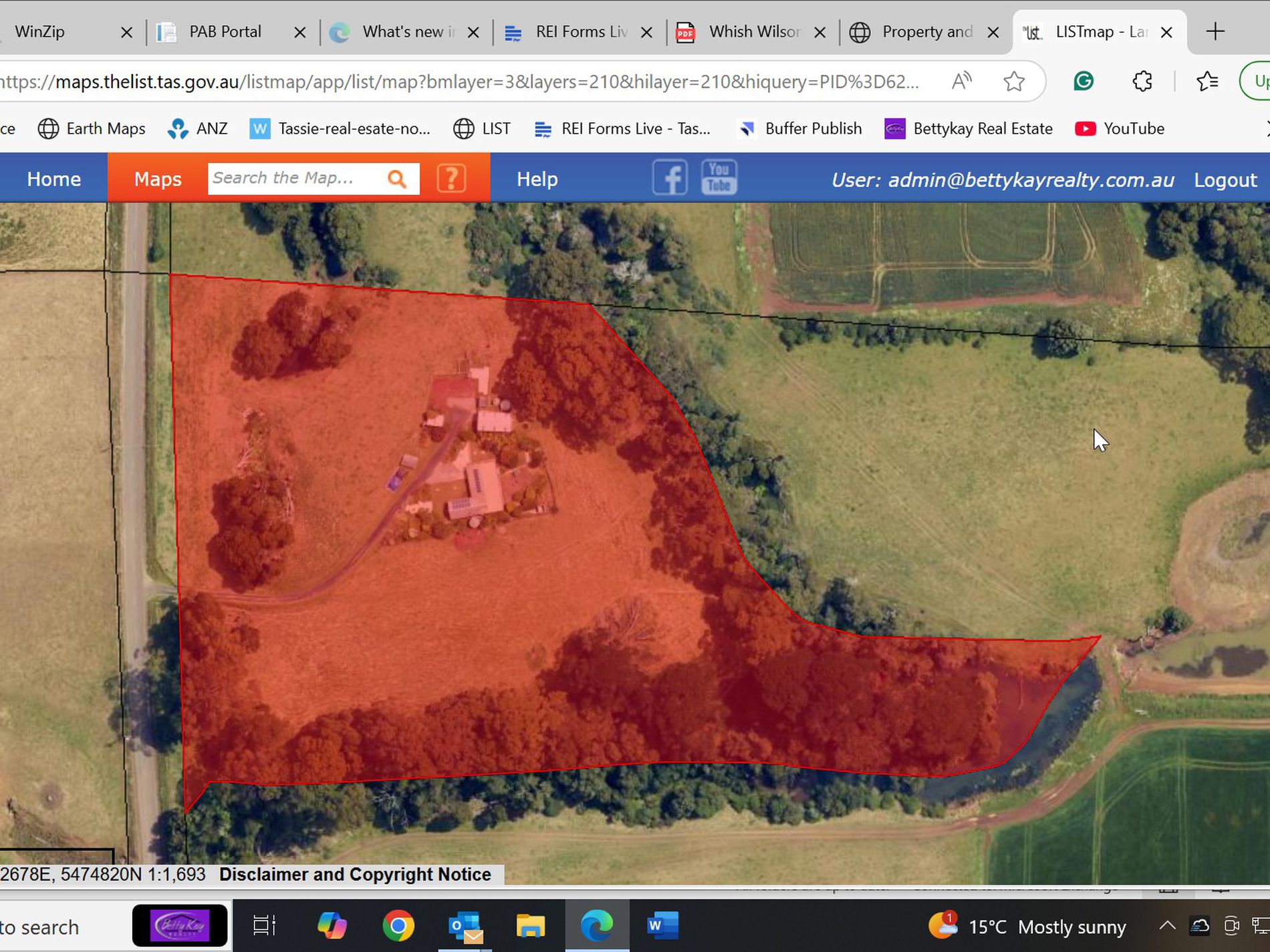Close the LISTmap tab

click(1166, 32)
